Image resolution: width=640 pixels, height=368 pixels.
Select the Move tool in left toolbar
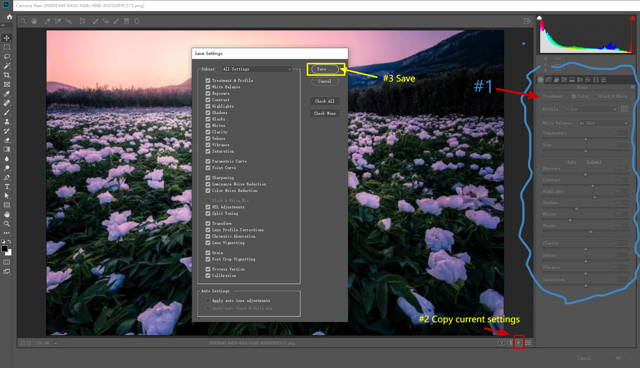pyautogui.click(x=7, y=38)
